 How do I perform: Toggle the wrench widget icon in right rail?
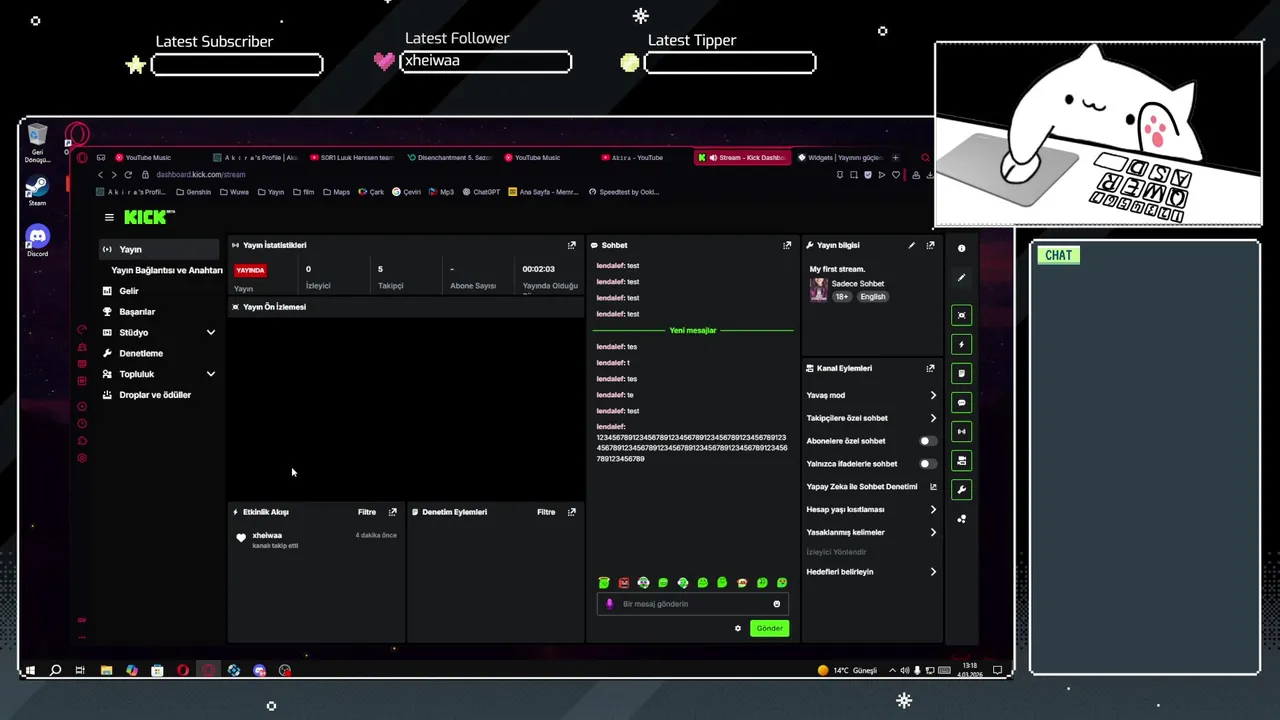point(962,490)
